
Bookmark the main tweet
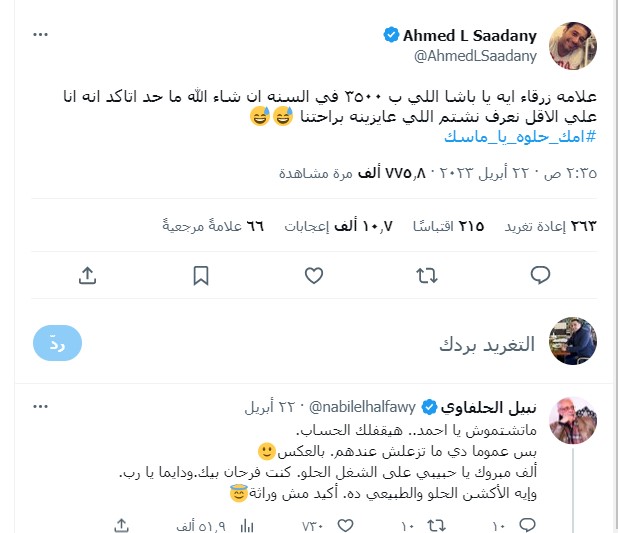(201, 276)
